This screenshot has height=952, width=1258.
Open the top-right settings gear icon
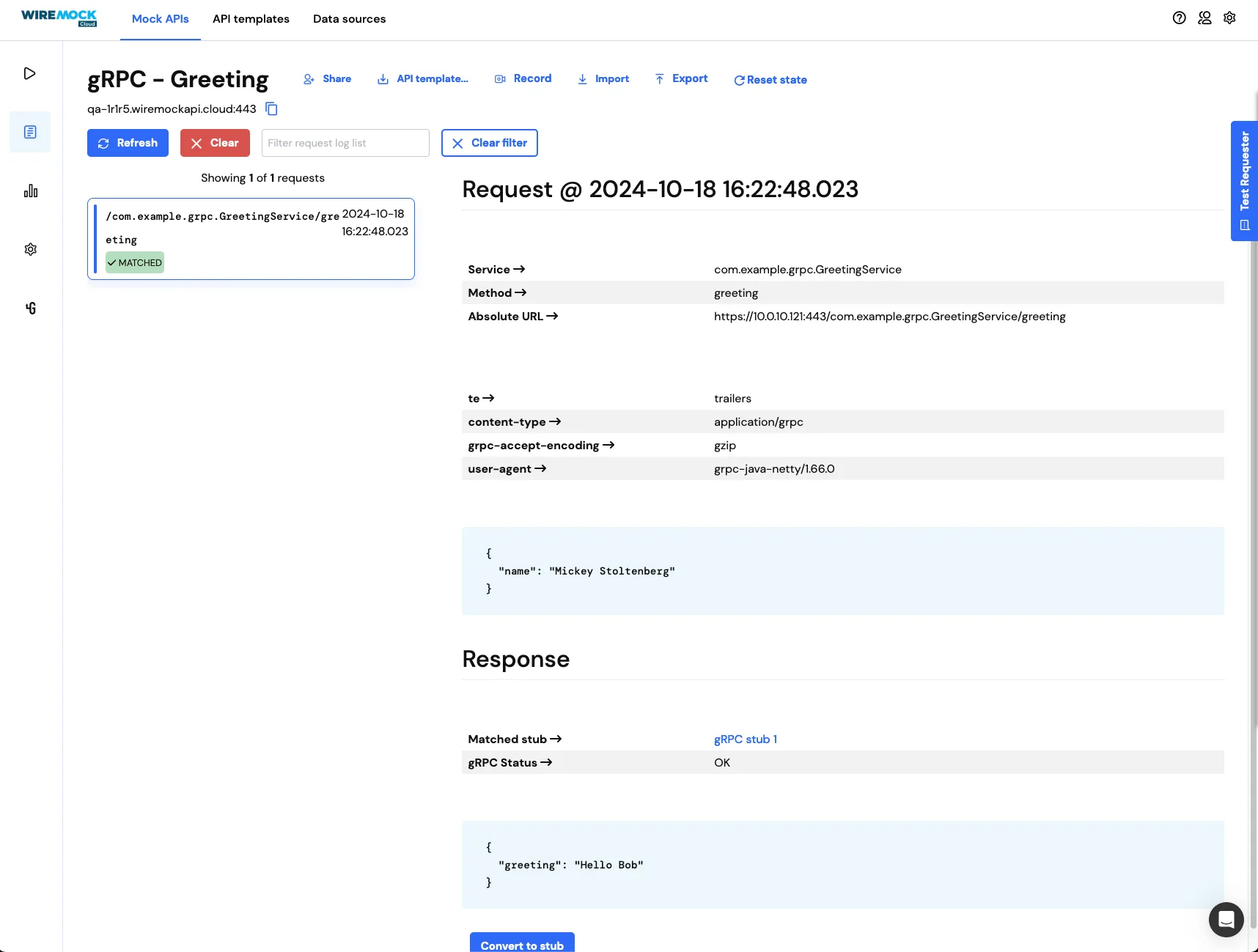(x=1229, y=18)
